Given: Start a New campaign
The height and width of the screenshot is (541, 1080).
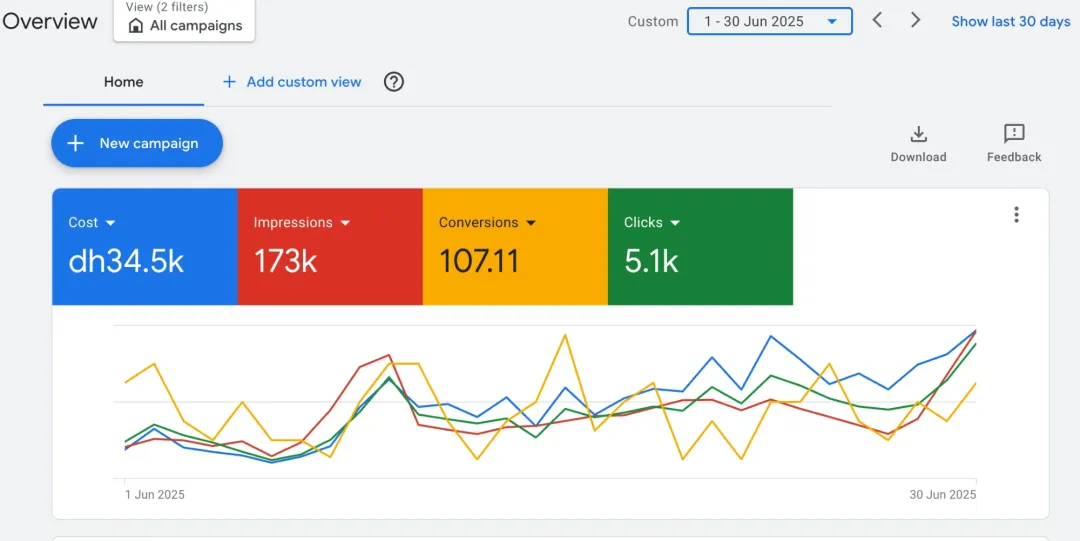Looking at the screenshot, I should tap(137, 143).
